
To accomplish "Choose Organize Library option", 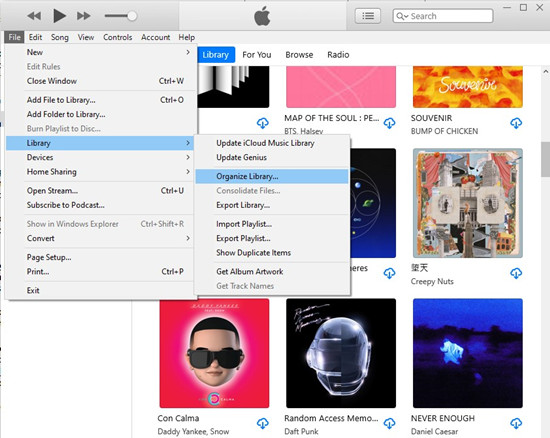I will (272, 176).
